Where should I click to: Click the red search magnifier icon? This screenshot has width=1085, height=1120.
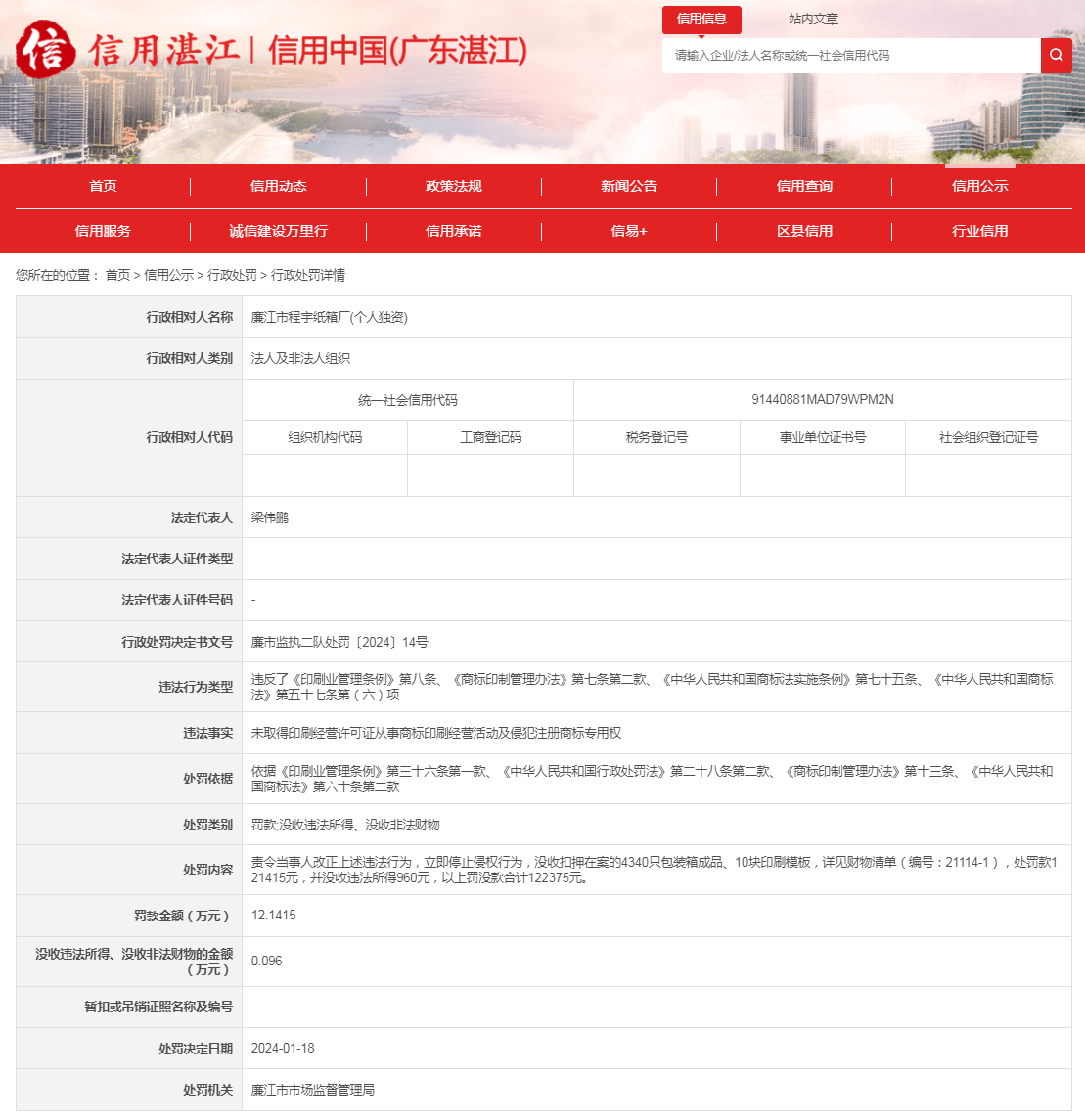pos(1056,56)
